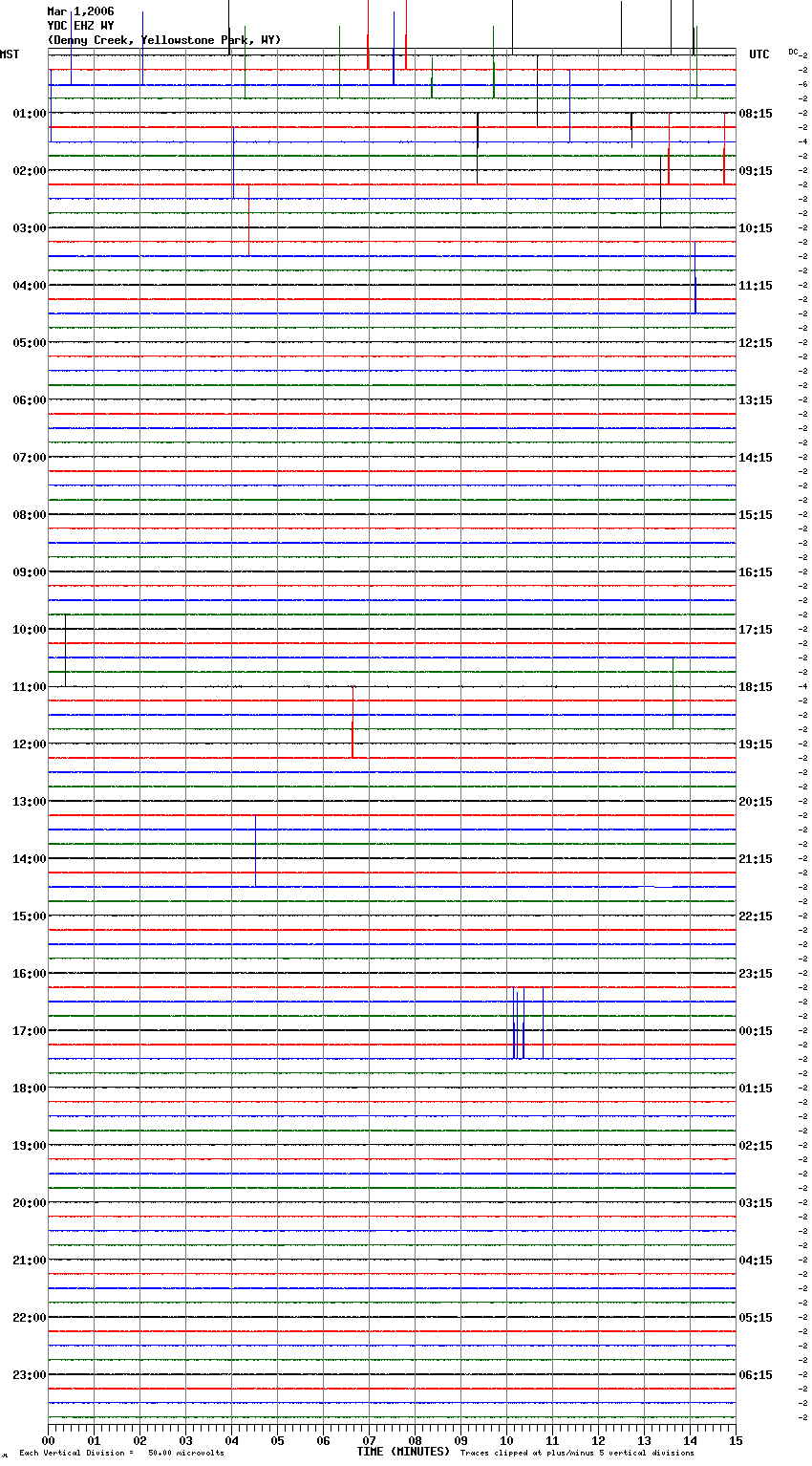
Task: Click the 'DC' column header
Action: tap(793, 52)
